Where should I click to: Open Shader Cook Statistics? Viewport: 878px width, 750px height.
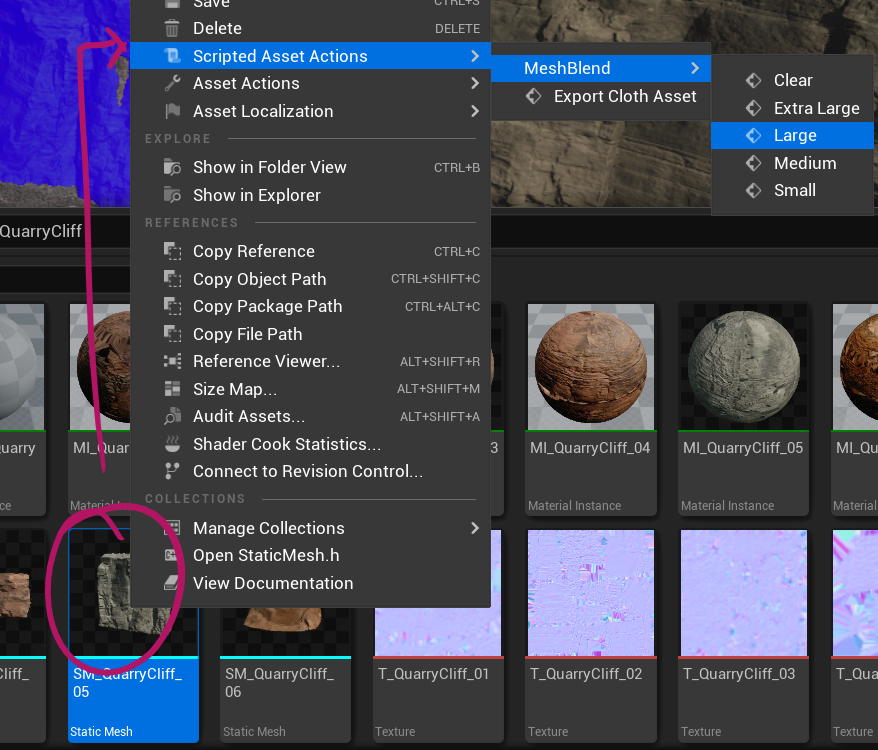(311, 444)
